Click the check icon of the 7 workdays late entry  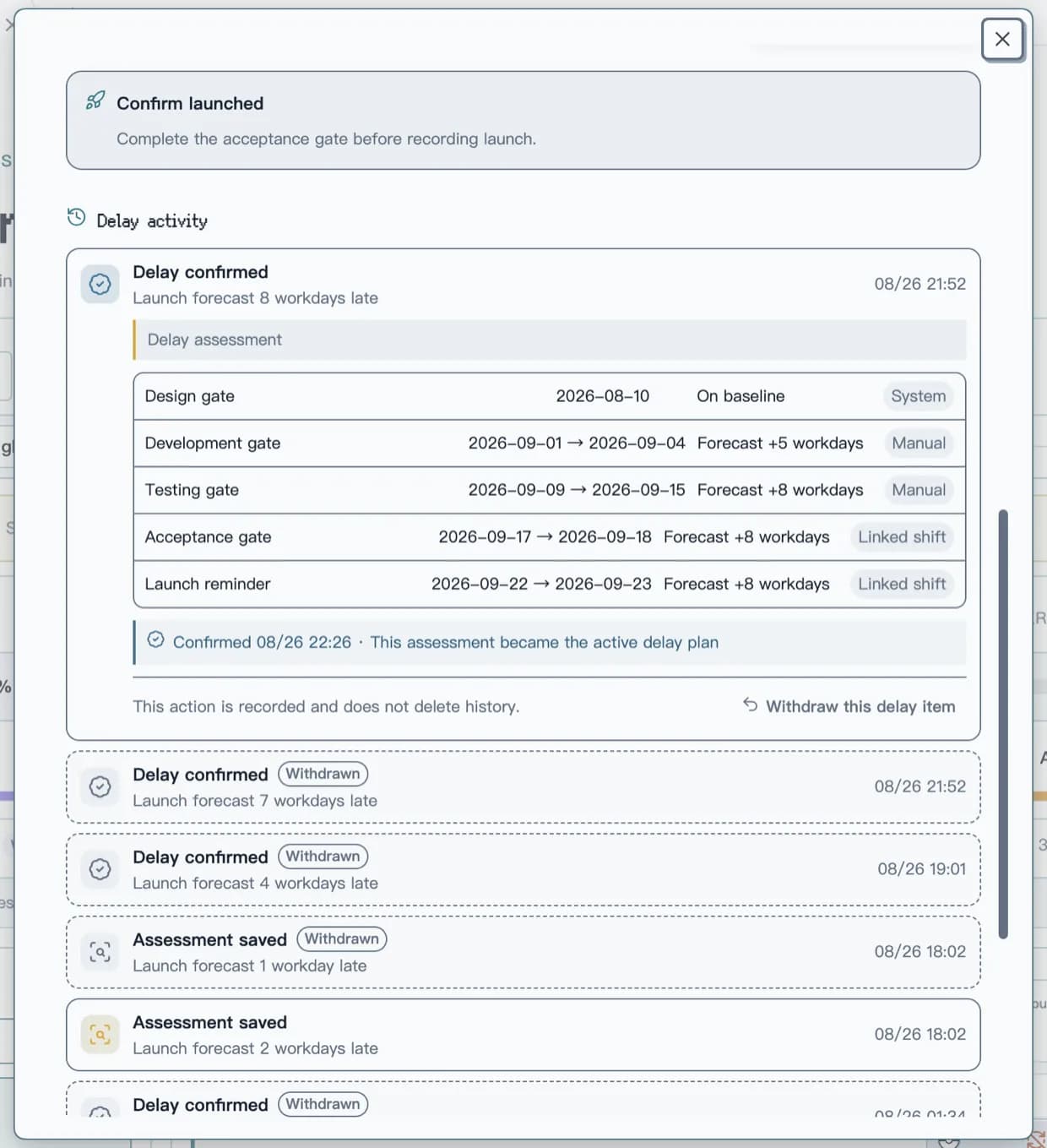click(100, 786)
